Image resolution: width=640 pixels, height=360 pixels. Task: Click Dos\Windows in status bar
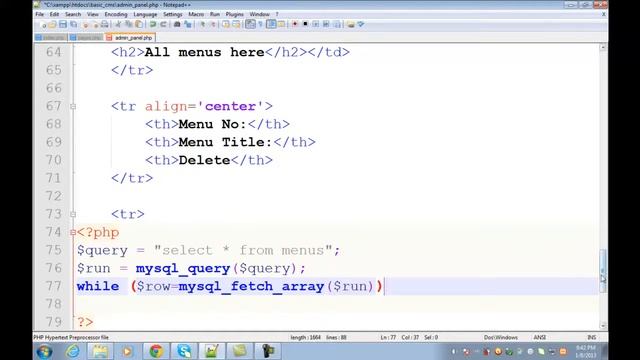(x=501, y=338)
